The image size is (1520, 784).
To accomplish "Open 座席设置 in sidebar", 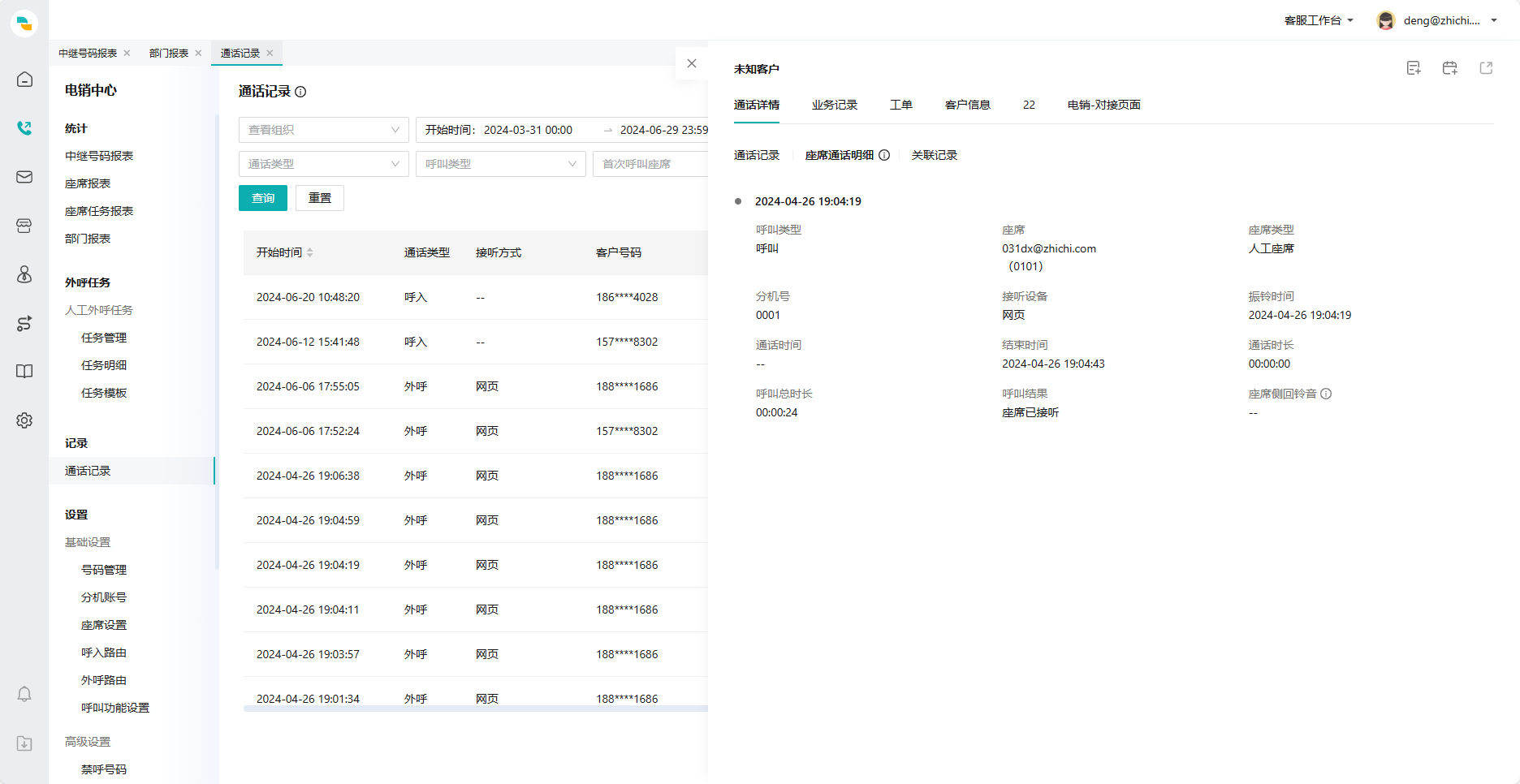I will point(104,625).
